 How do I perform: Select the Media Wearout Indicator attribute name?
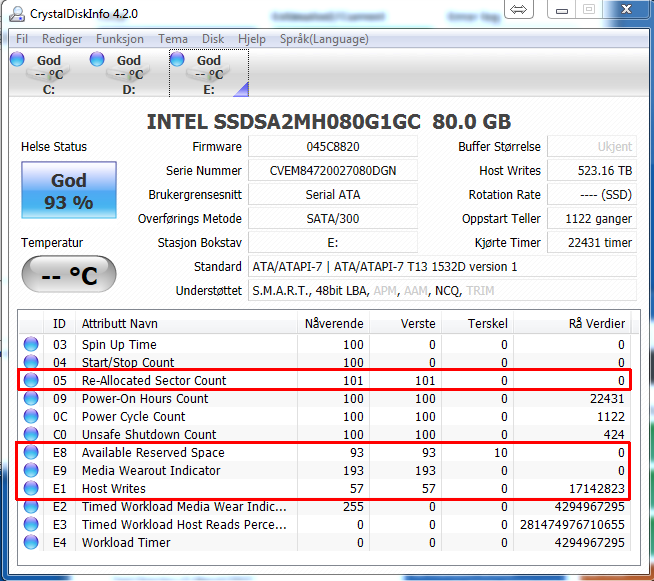151,470
